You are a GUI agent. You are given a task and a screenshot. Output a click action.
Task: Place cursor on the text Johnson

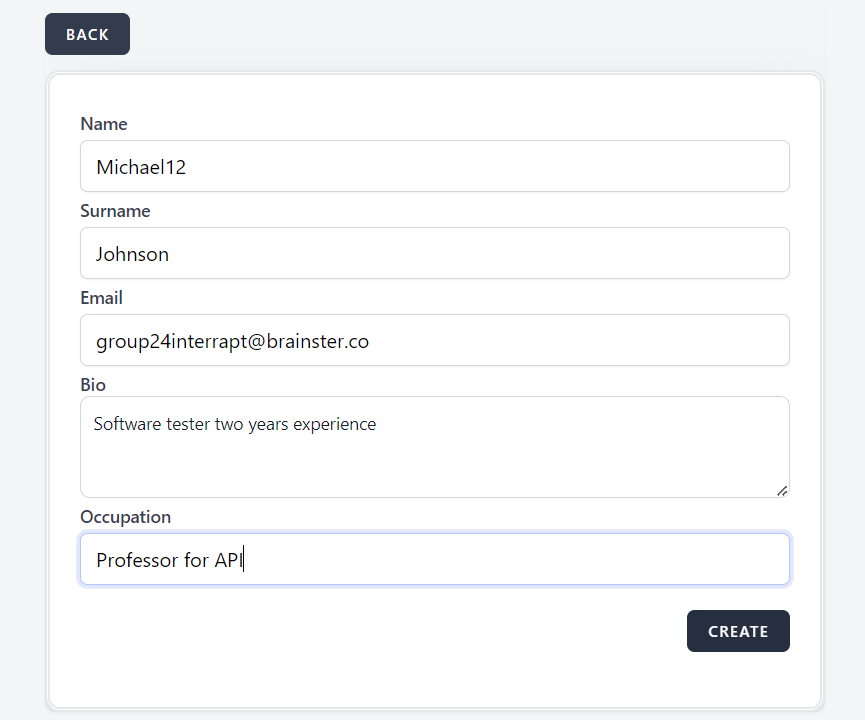pyautogui.click(x=132, y=254)
